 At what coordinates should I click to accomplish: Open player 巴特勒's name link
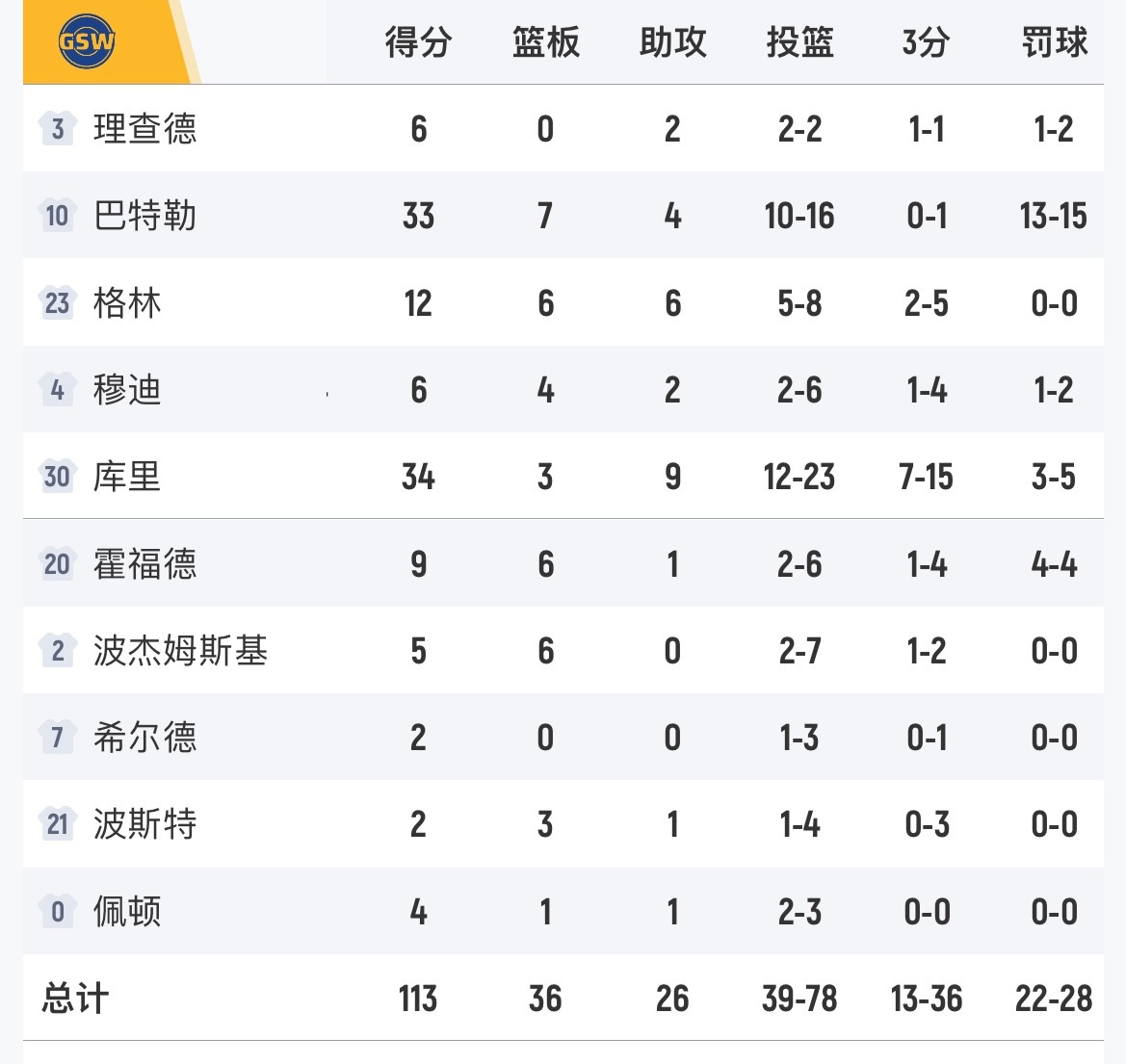(x=144, y=215)
